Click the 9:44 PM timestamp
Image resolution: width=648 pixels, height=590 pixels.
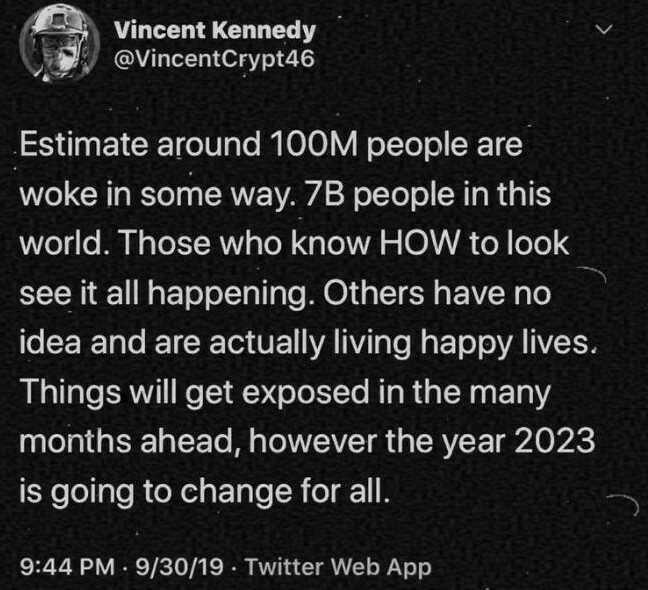pos(63,567)
